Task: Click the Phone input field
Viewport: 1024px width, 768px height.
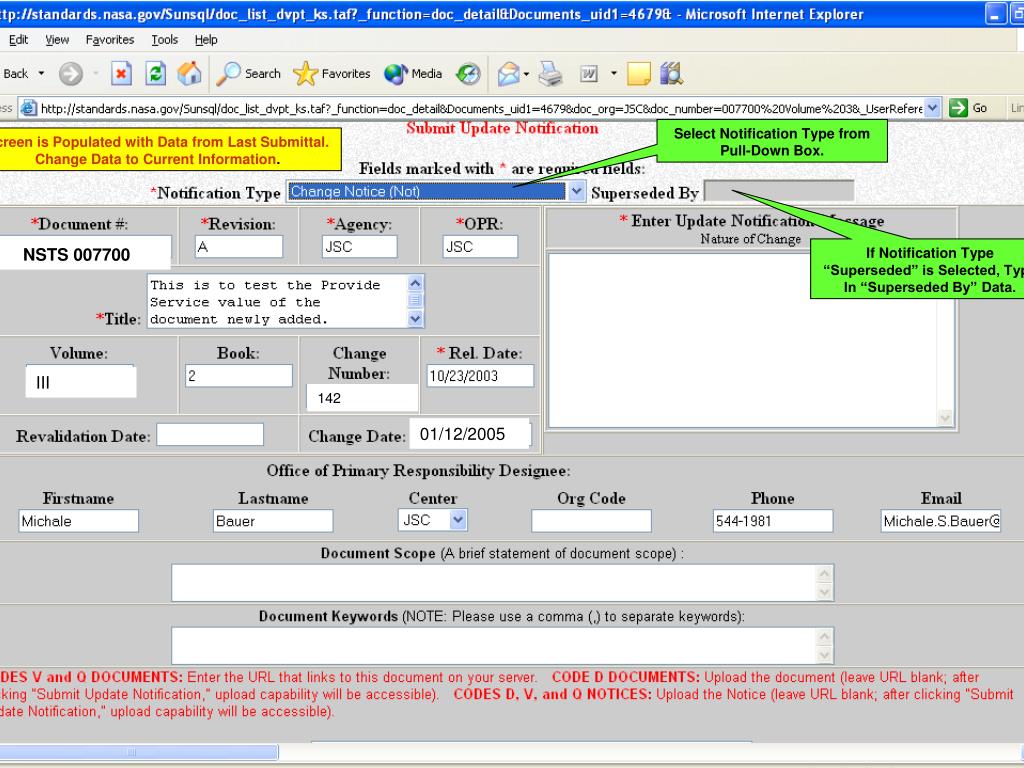Action: [x=773, y=520]
